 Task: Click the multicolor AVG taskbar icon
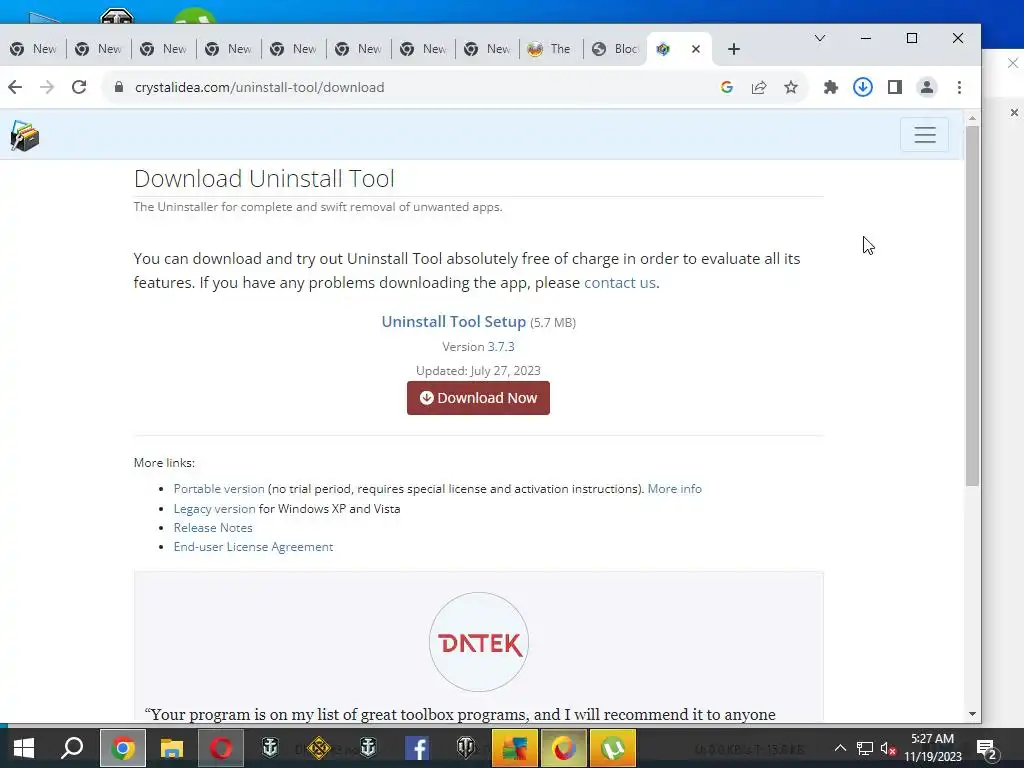pyautogui.click(x=515, y=748)
